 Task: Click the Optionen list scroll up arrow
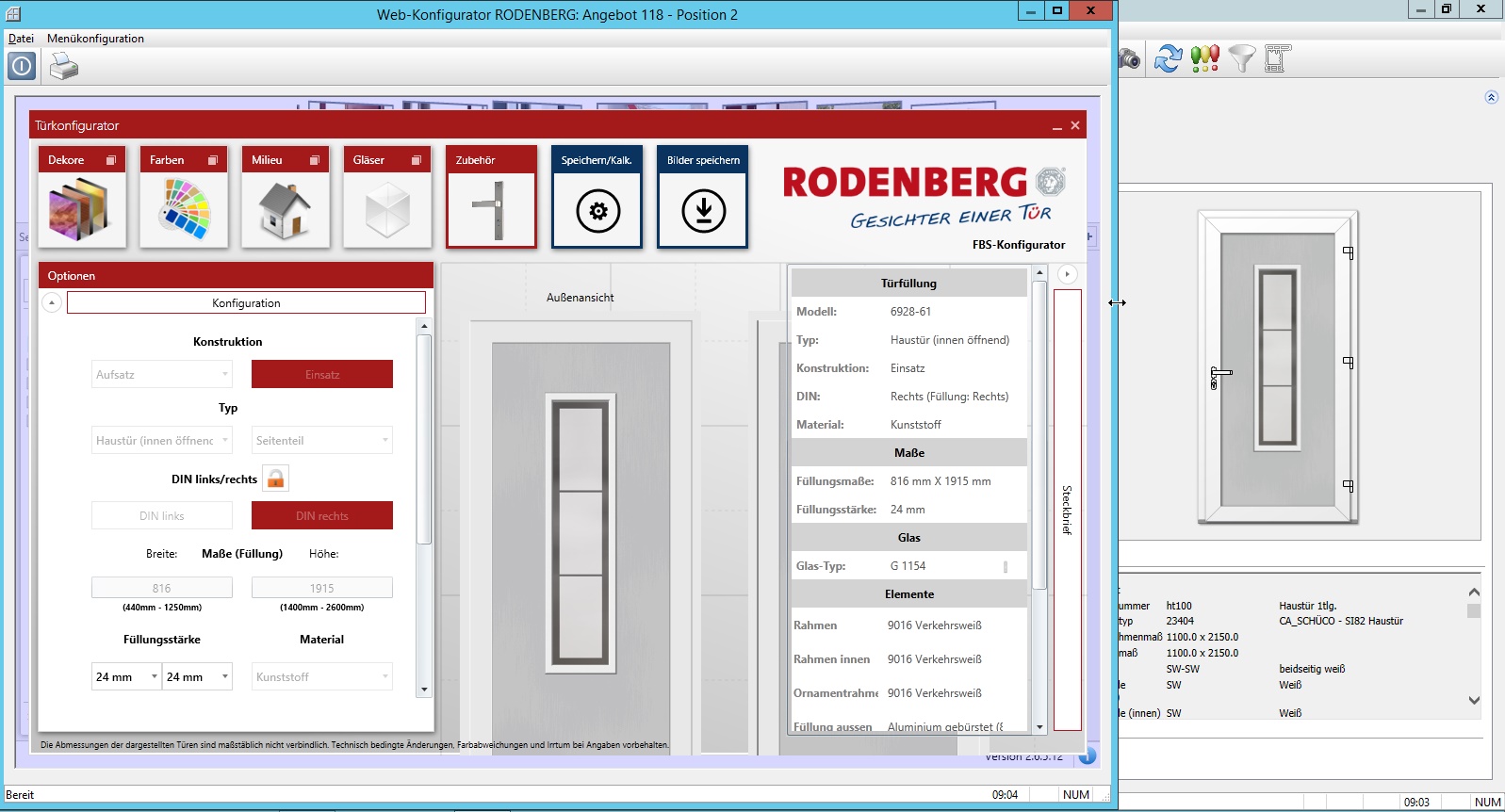pos(424,326)
